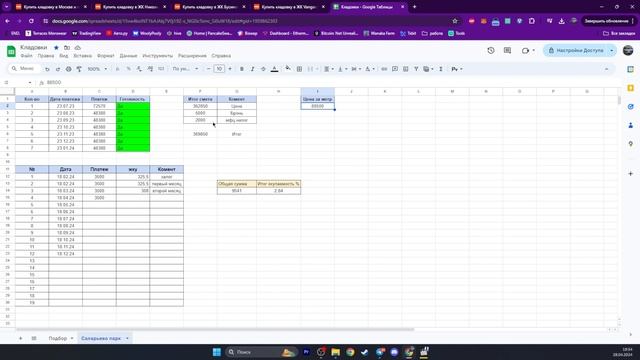Viewport: 640px width, 360px height.
Task: Collapse the toolbar with the chevron
Action: coord(607,69)
